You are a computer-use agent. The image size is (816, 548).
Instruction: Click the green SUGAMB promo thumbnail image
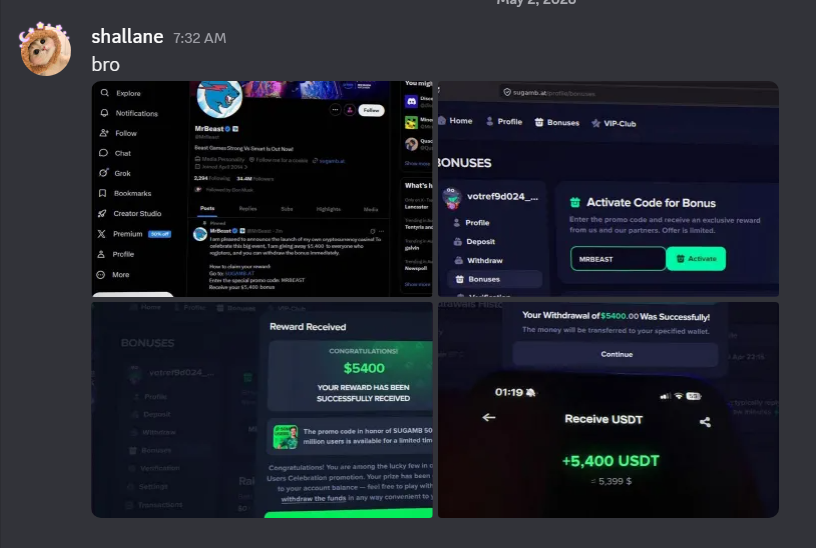point(285,437)
